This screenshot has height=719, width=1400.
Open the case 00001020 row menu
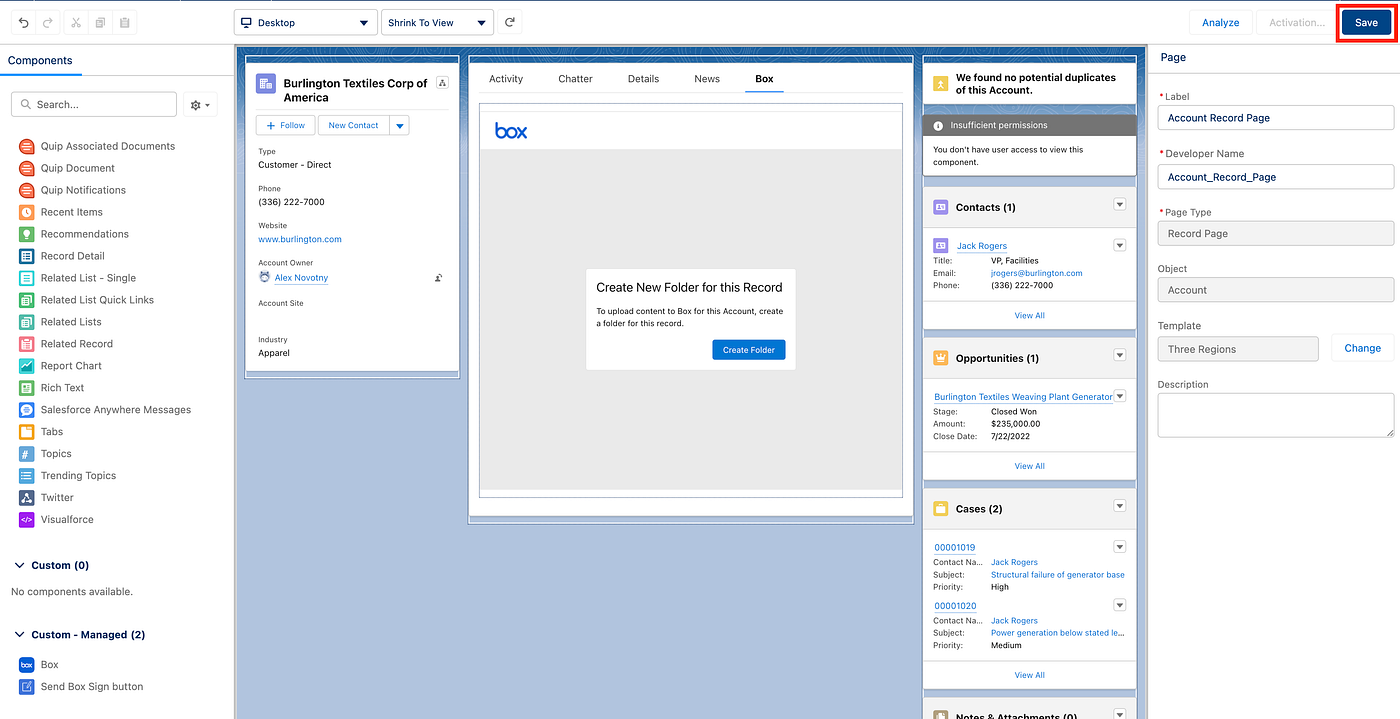pyautogui.click(x=1120, y=605)
